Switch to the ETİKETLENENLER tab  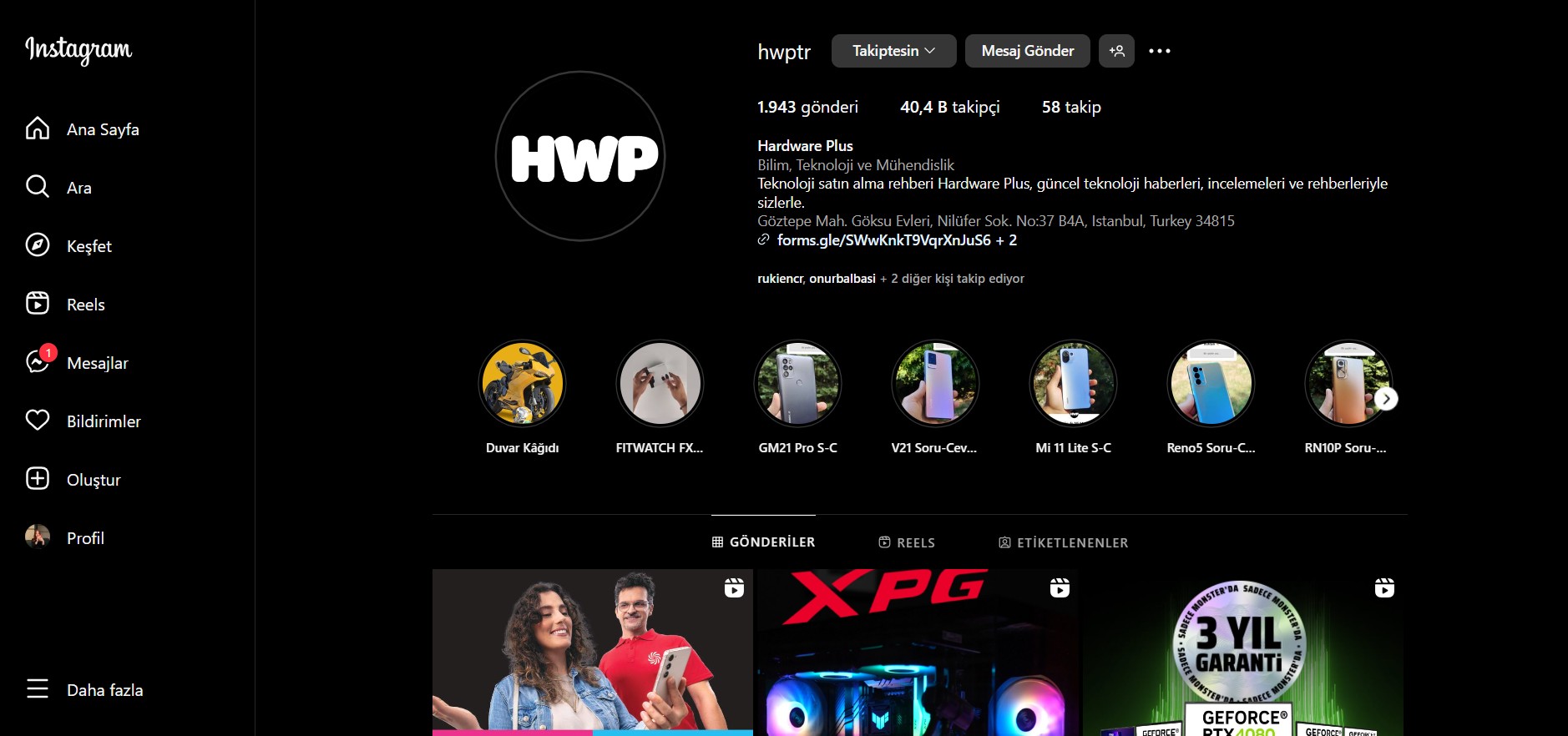[1064, 542]
